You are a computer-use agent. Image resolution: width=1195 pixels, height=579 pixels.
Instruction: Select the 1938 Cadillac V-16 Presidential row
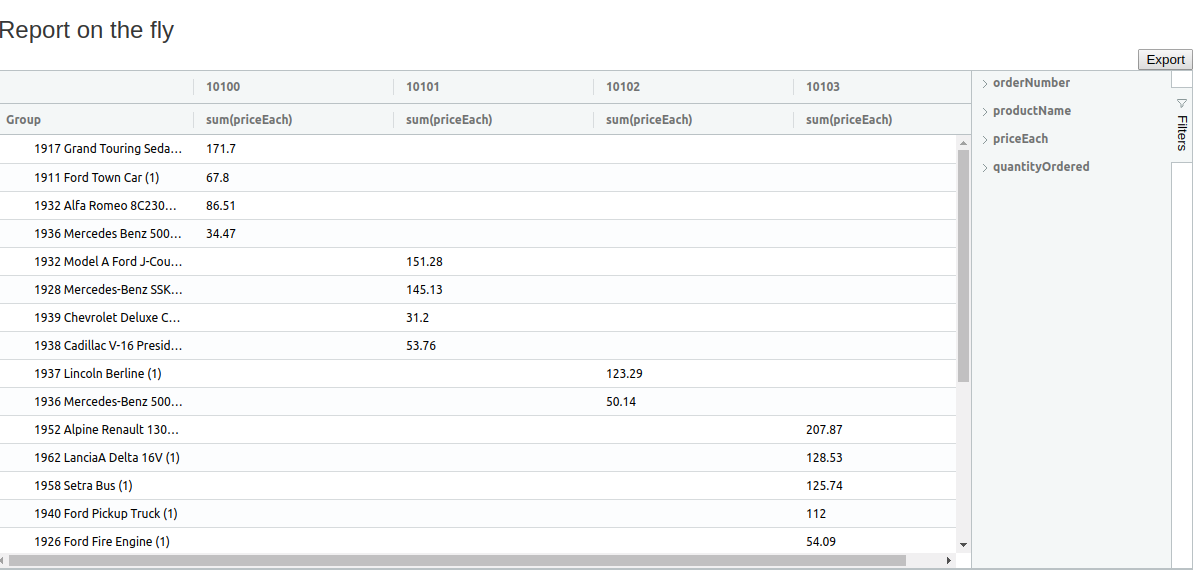point(478,346)
